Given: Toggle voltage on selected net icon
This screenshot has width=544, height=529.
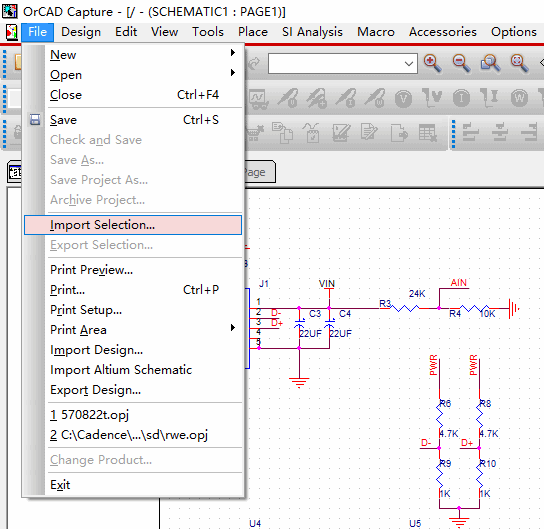Looking at the screenshot, I should (x=432, y=98).
